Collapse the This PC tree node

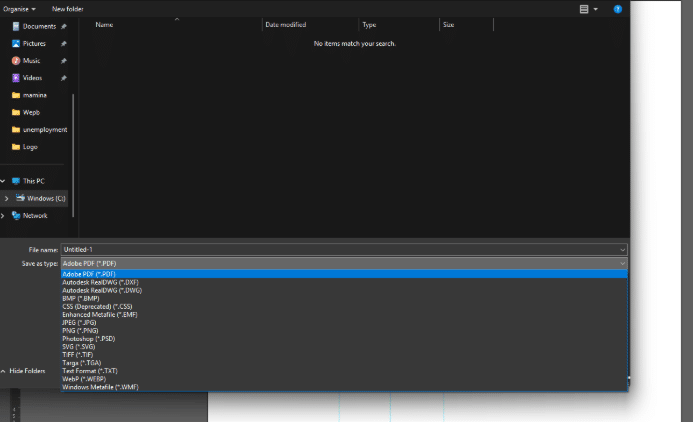click(x=3, y=181)
